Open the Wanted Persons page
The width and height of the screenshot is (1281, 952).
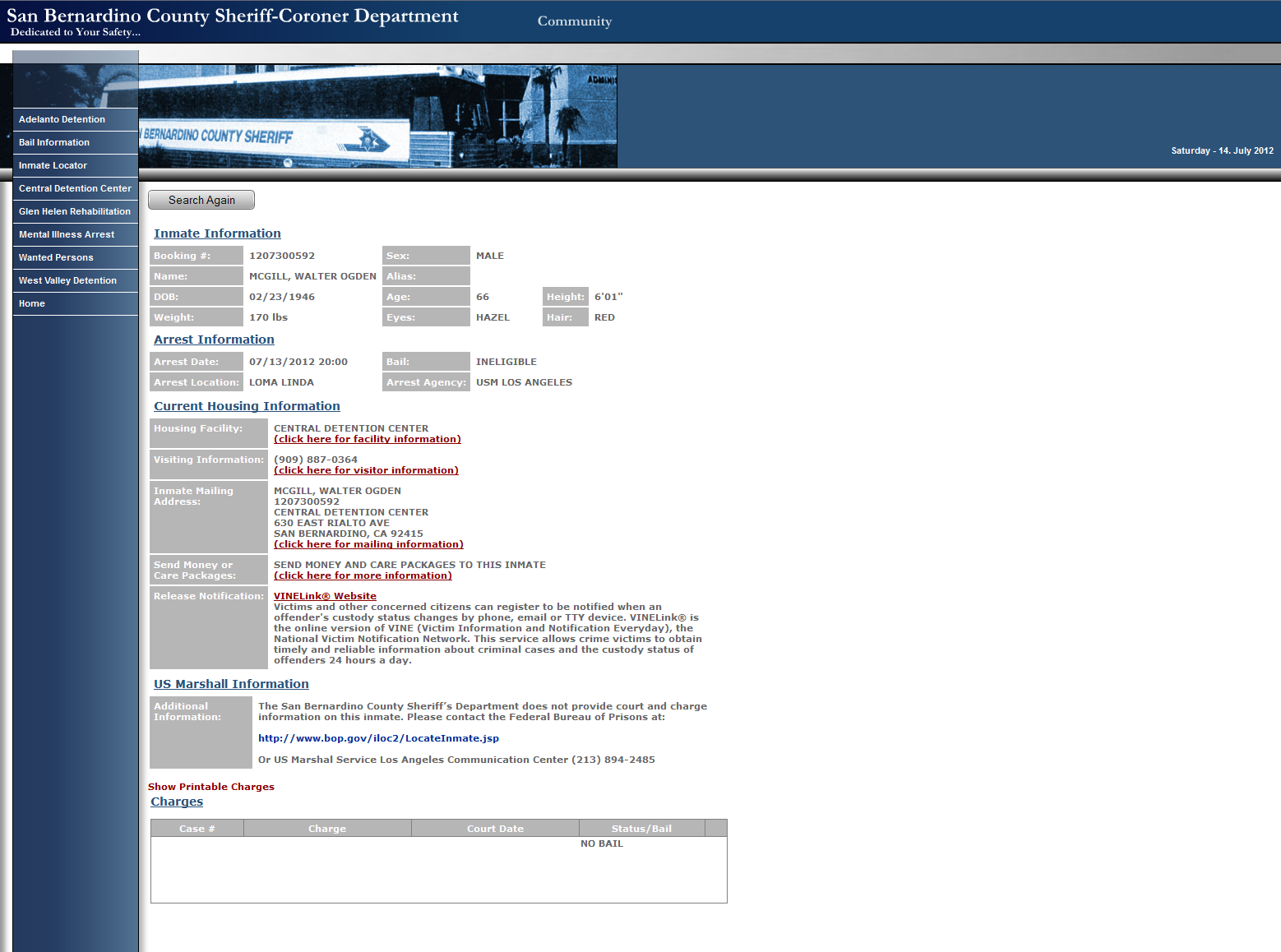56,257
